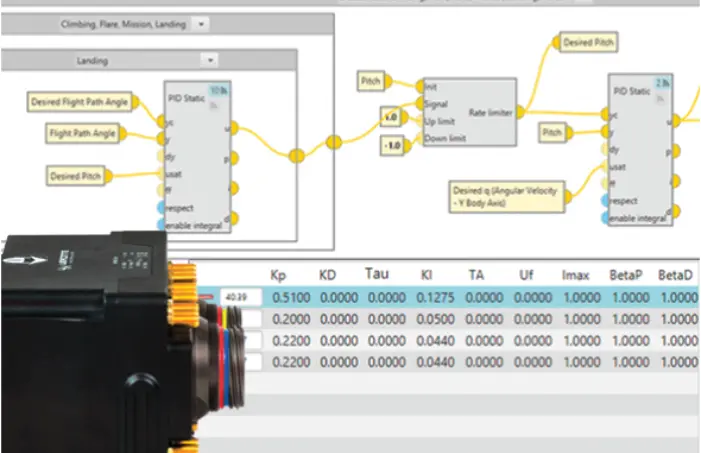Expand the Landing dropdown arrow

click(208, 60)
